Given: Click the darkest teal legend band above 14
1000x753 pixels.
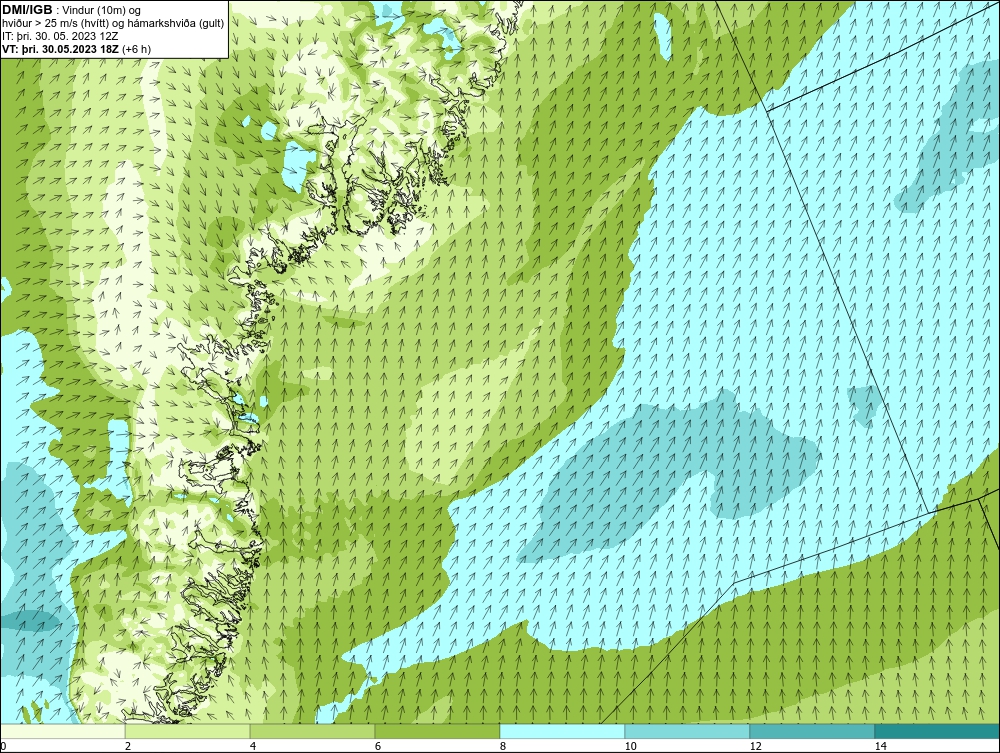Looking at the screenshot, I should click(938, 731).
